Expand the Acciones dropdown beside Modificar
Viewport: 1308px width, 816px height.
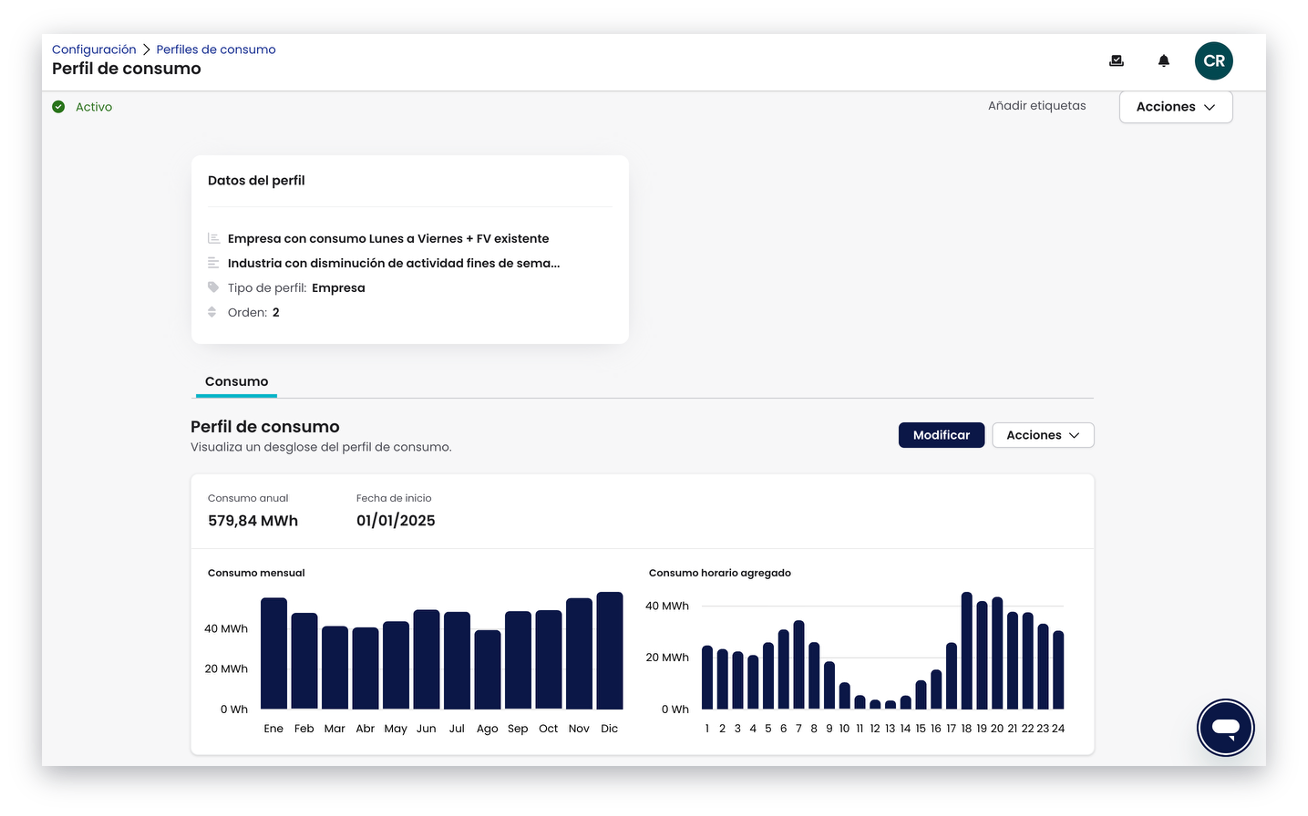click(1043, 435)
